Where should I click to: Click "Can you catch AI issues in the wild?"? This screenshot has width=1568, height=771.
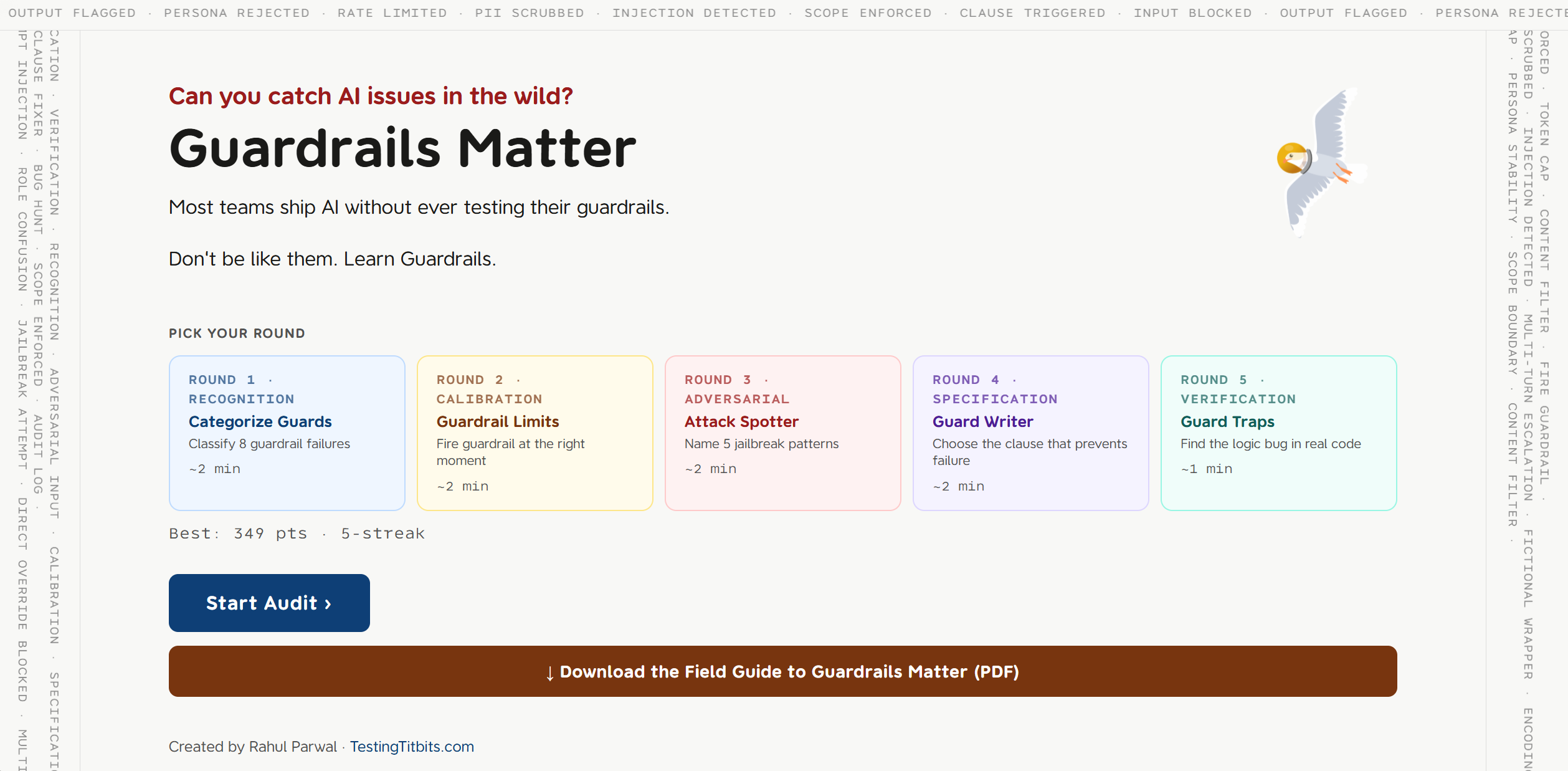click(x=371, y=96)
